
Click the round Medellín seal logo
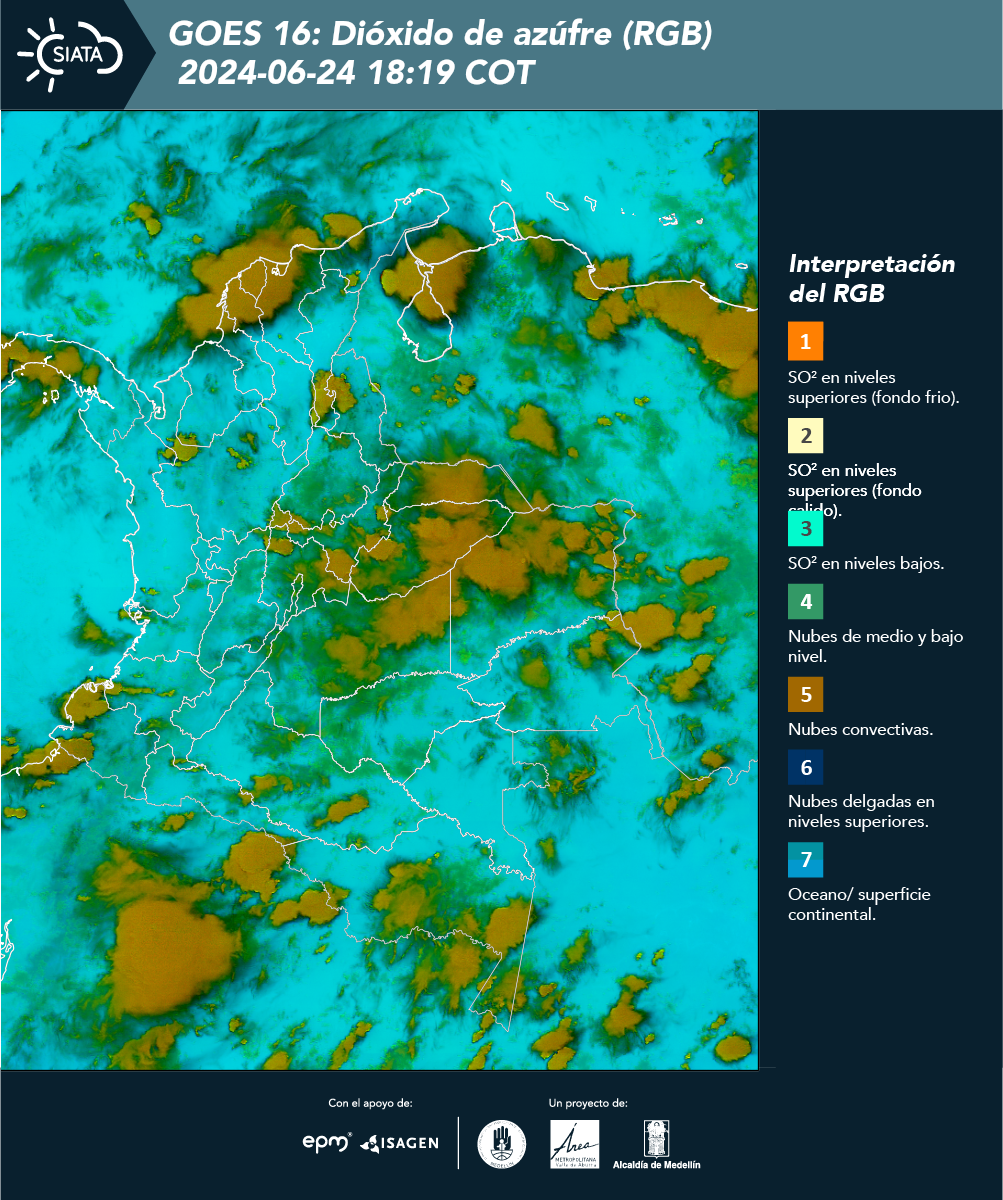pos(501,1144)
